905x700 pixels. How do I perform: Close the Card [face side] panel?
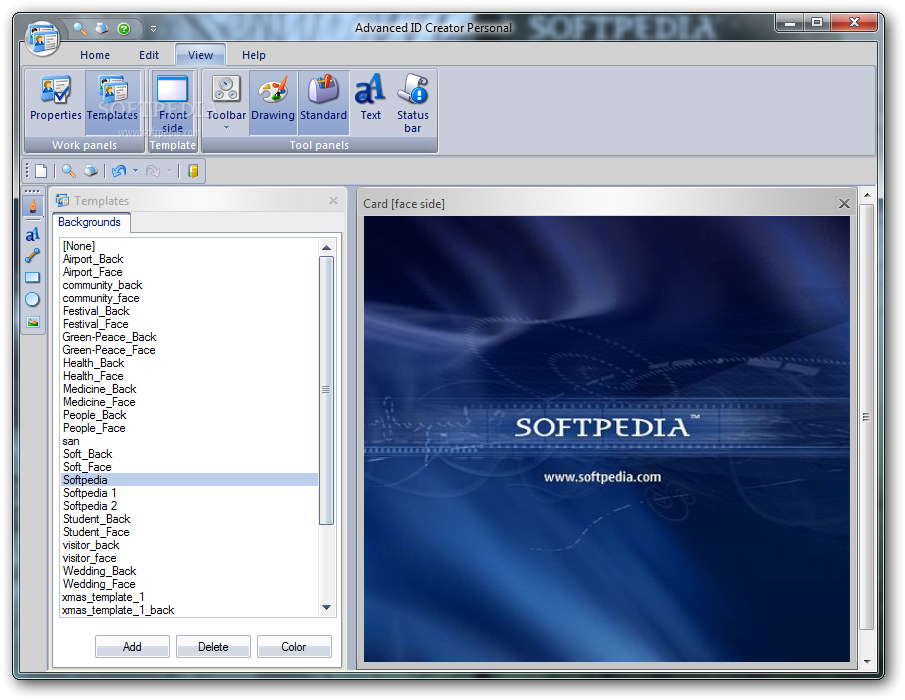[844, 204]
